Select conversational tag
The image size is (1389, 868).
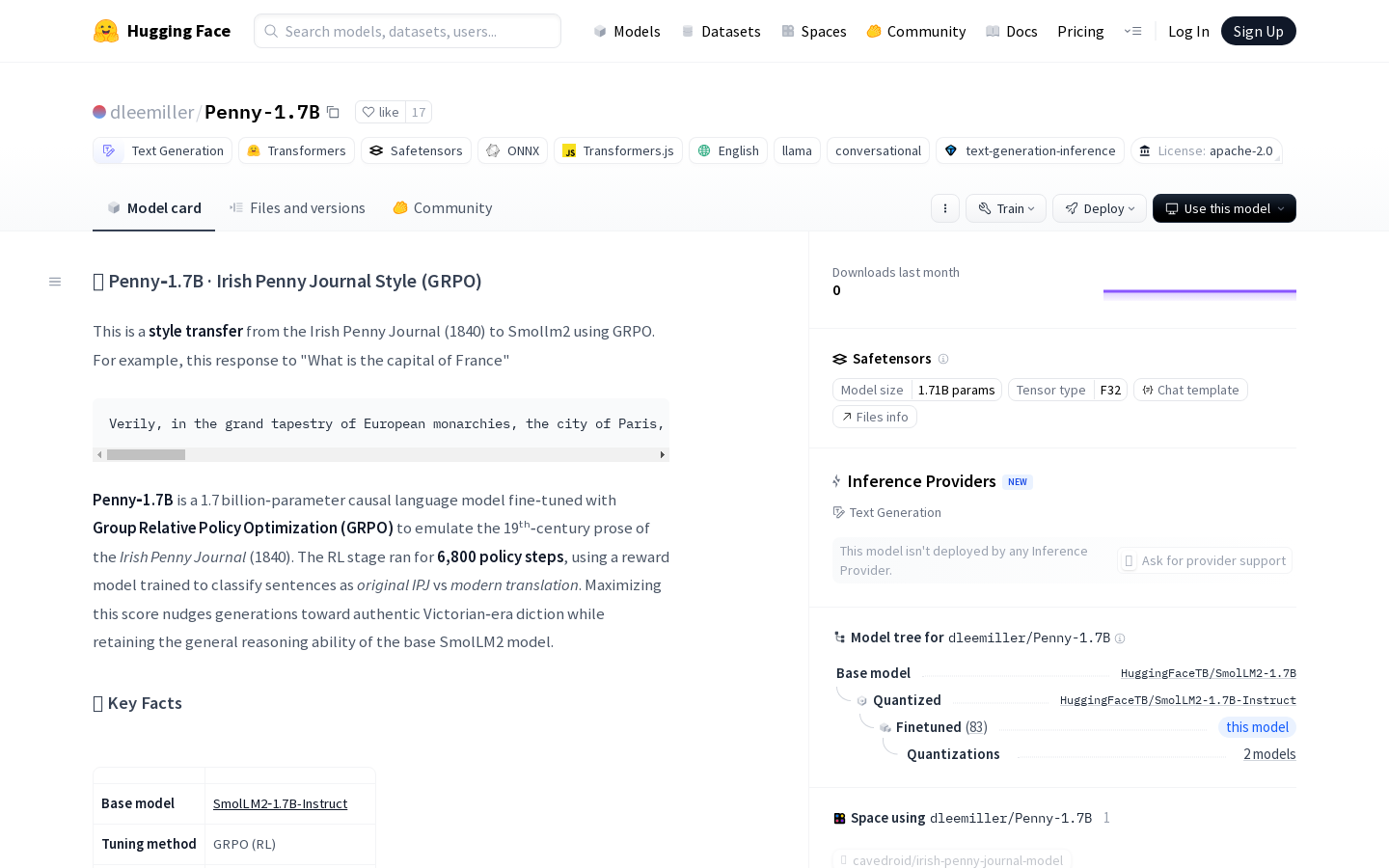click(878, 150)
